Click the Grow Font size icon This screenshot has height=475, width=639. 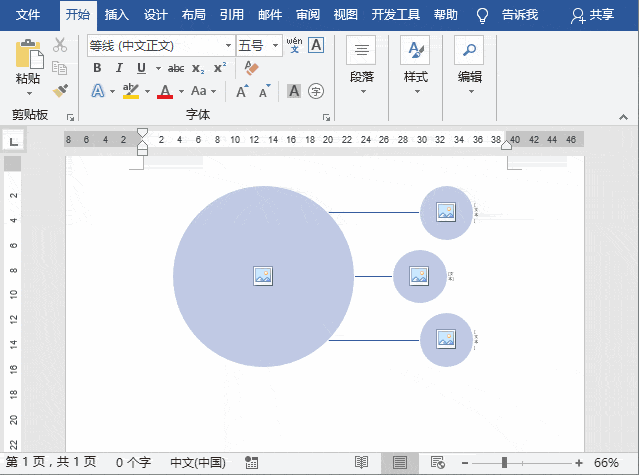click(x=243, y=91)
